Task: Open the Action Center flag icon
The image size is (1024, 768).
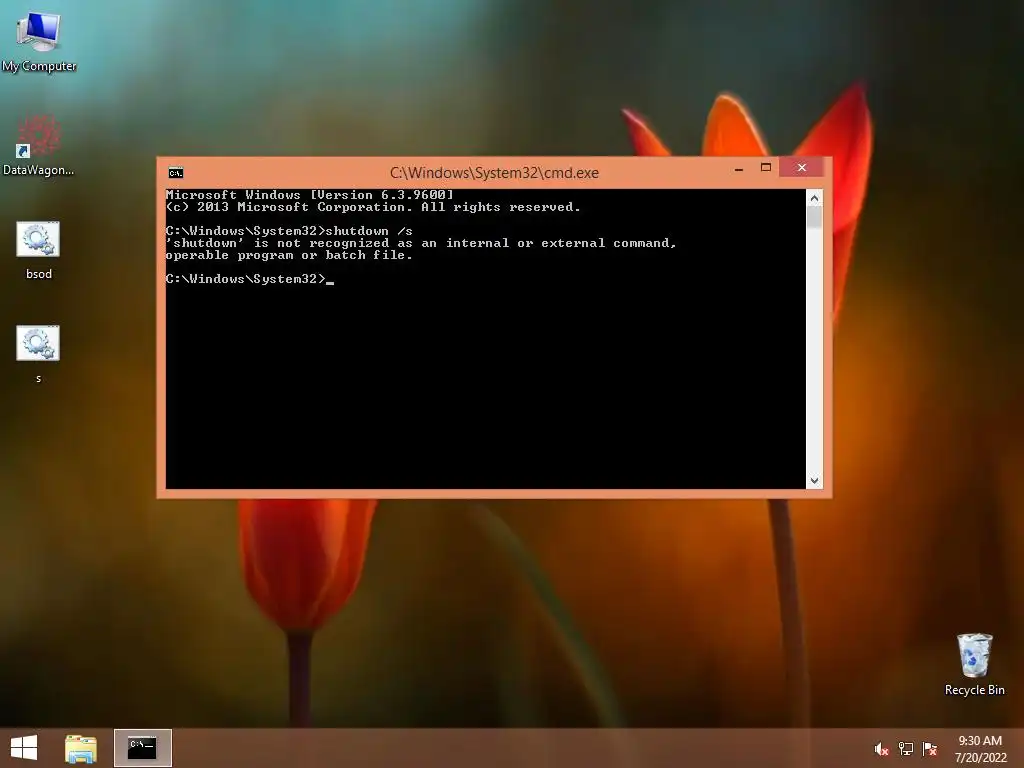Action: (929, 749)
